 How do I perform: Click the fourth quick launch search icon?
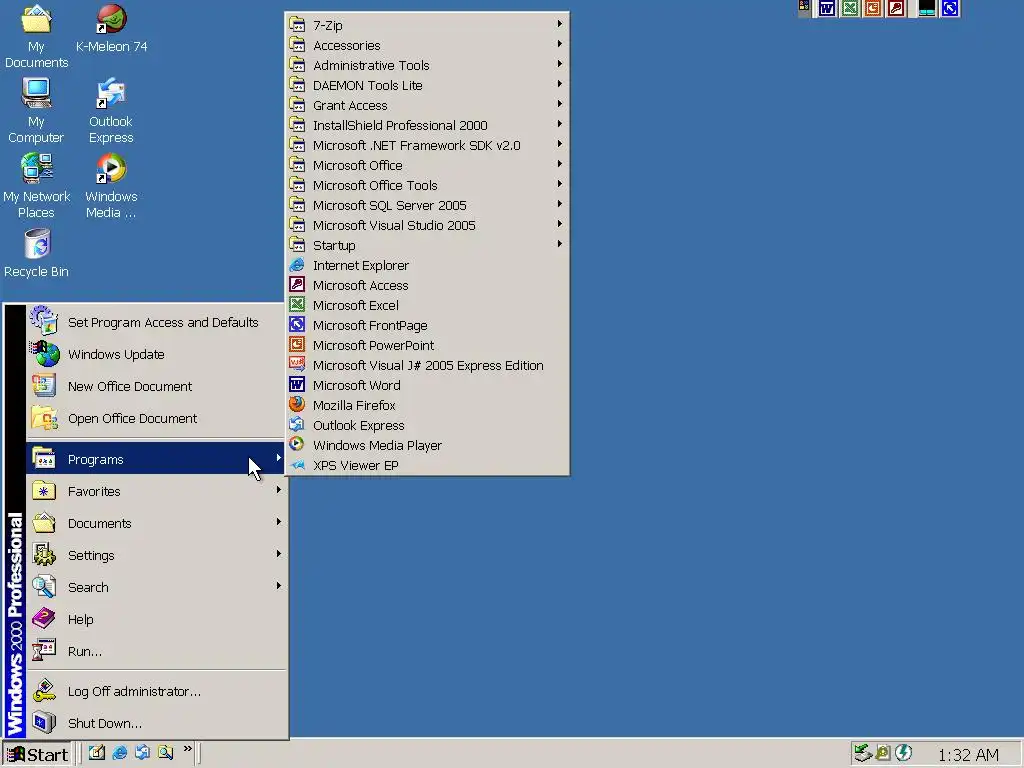click(x=165, y=752)
